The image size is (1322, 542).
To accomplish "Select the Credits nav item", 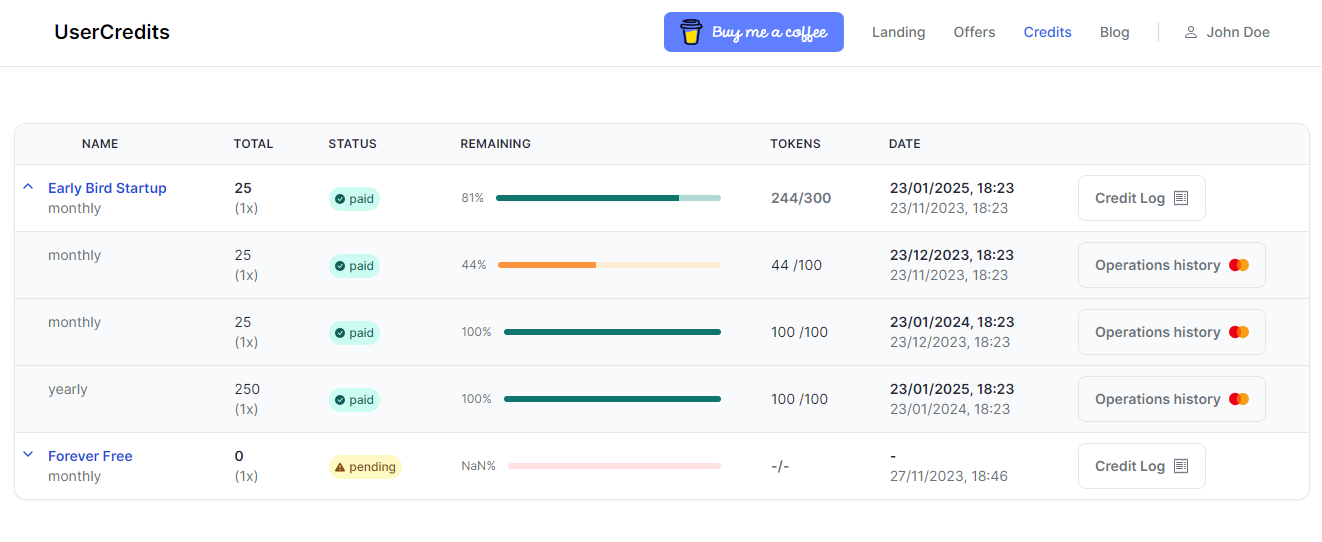I will [1047, 32].
